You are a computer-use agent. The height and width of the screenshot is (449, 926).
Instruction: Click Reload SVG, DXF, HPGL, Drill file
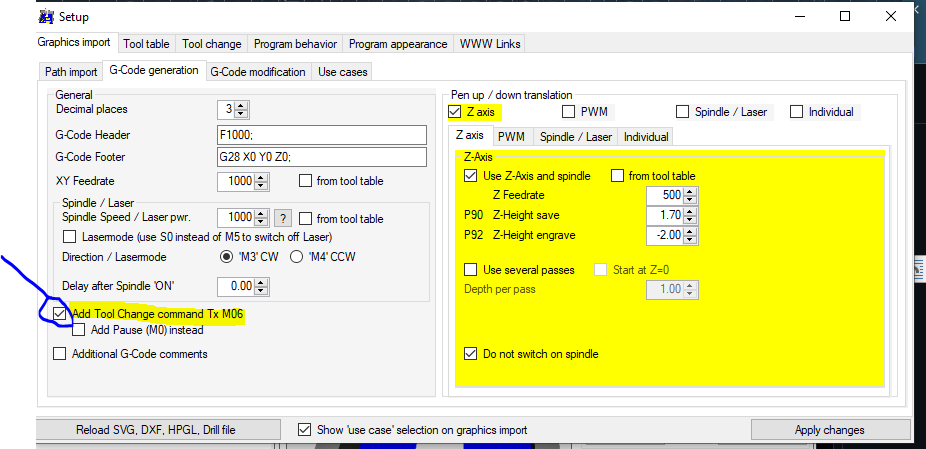[x=156, y=430]
